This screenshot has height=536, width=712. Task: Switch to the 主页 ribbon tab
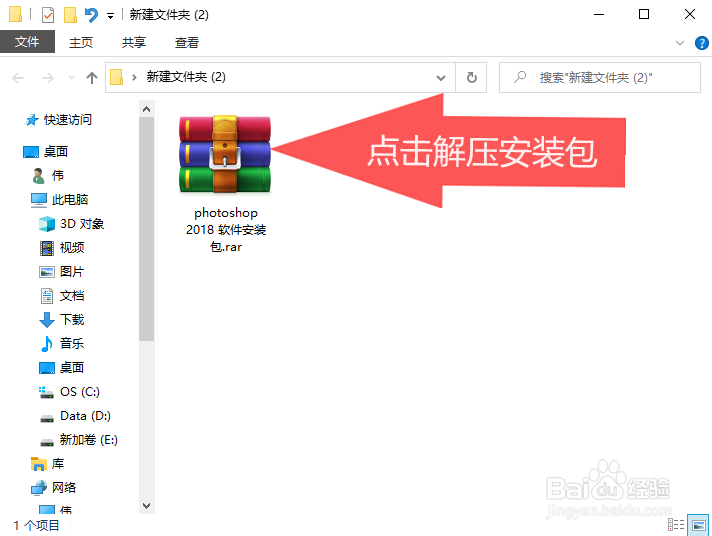tap(81, 42)
